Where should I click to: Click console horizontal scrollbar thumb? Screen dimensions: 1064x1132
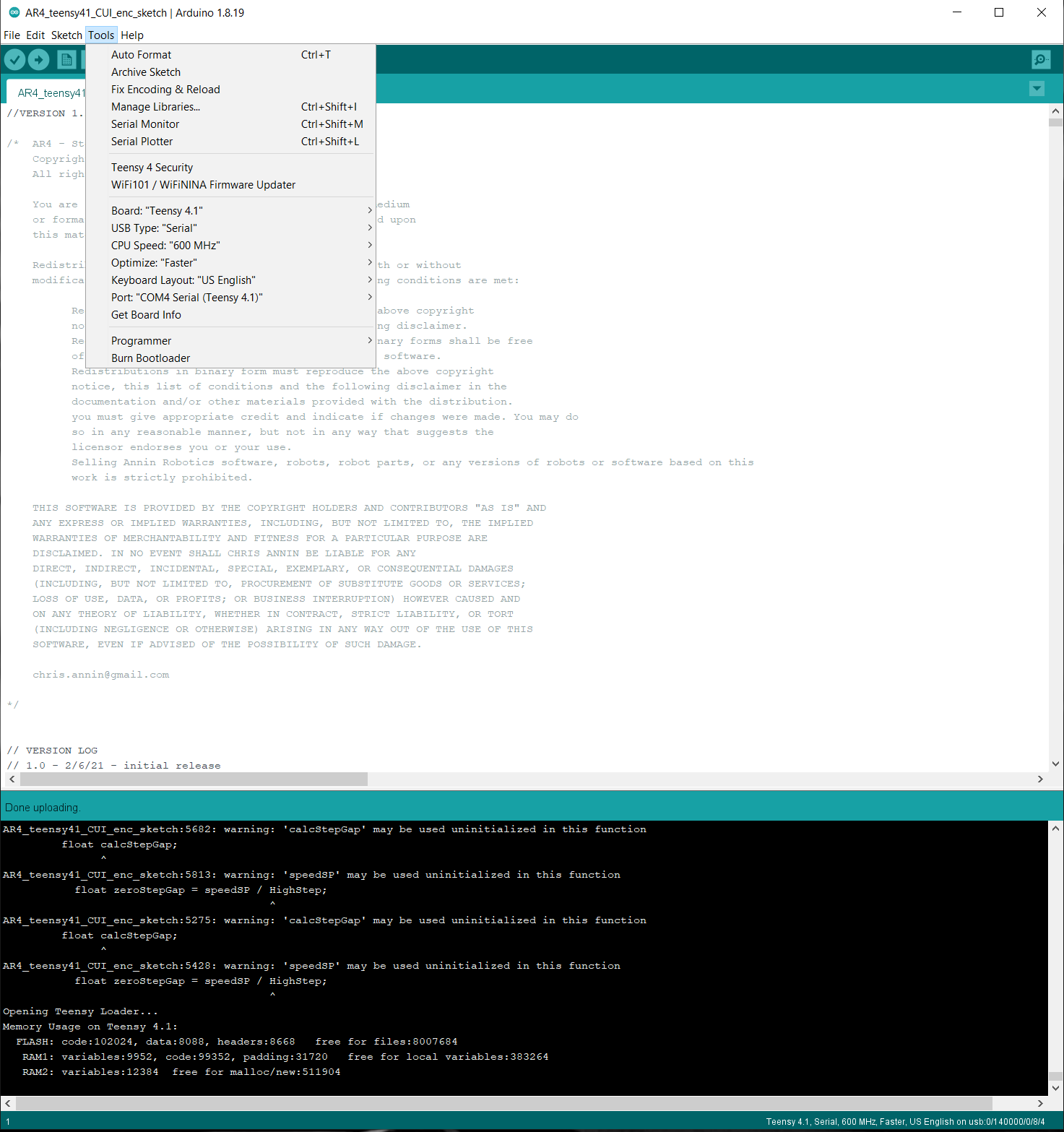(x=504, y=1103)
